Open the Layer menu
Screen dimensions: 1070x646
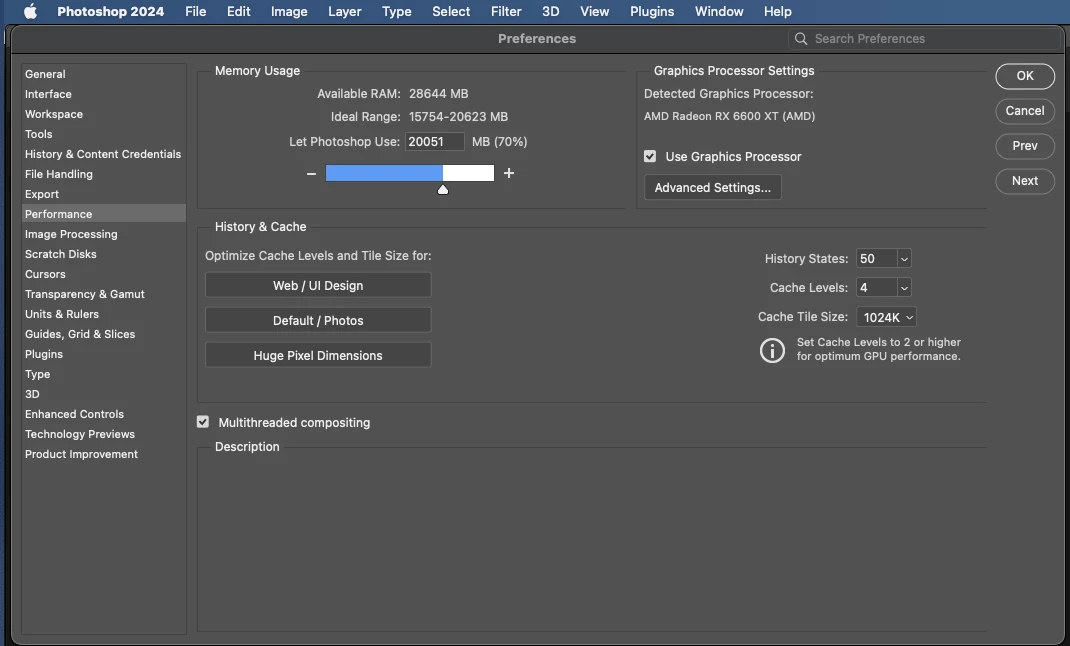click(x=345, y=12)
